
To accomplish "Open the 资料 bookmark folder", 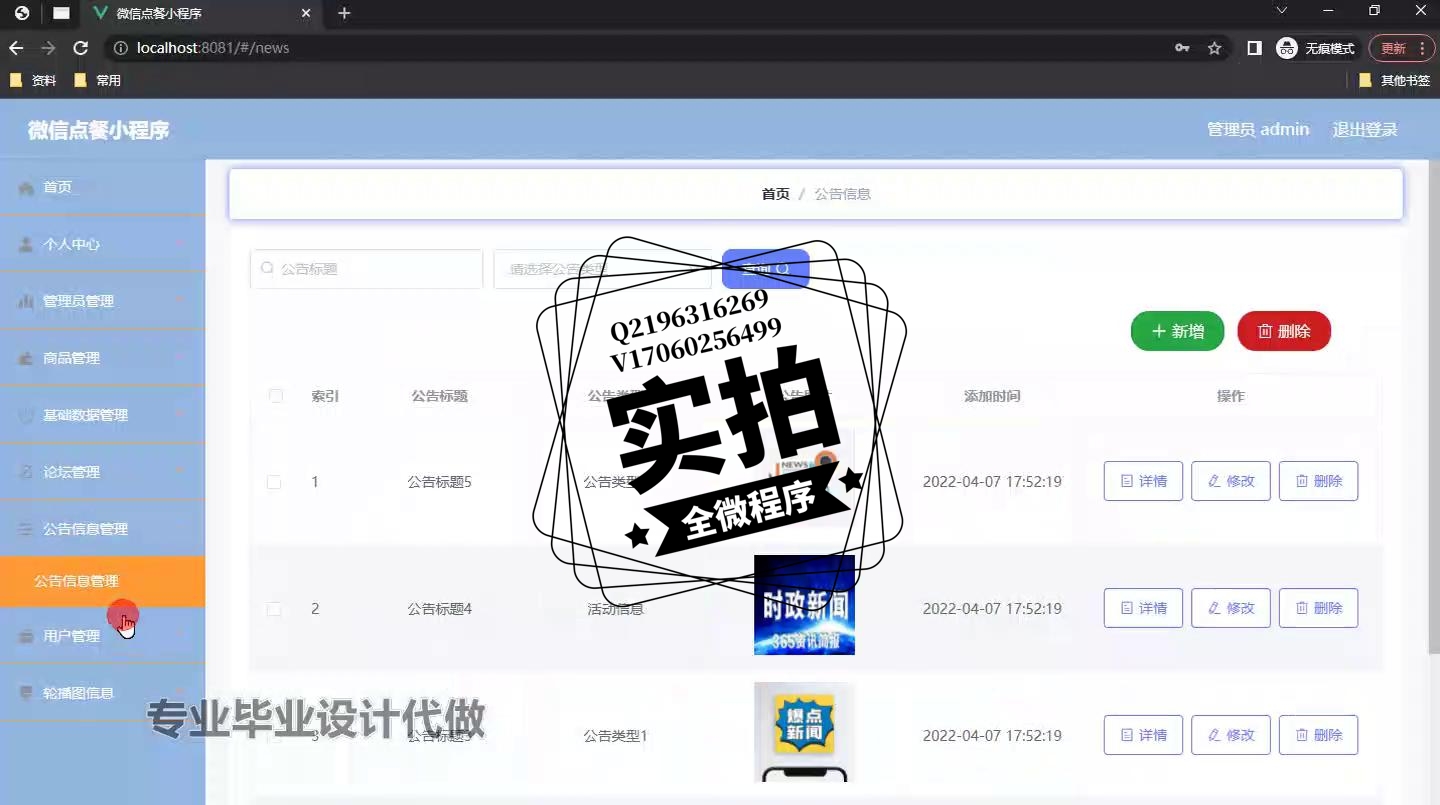I will (33, 80).
